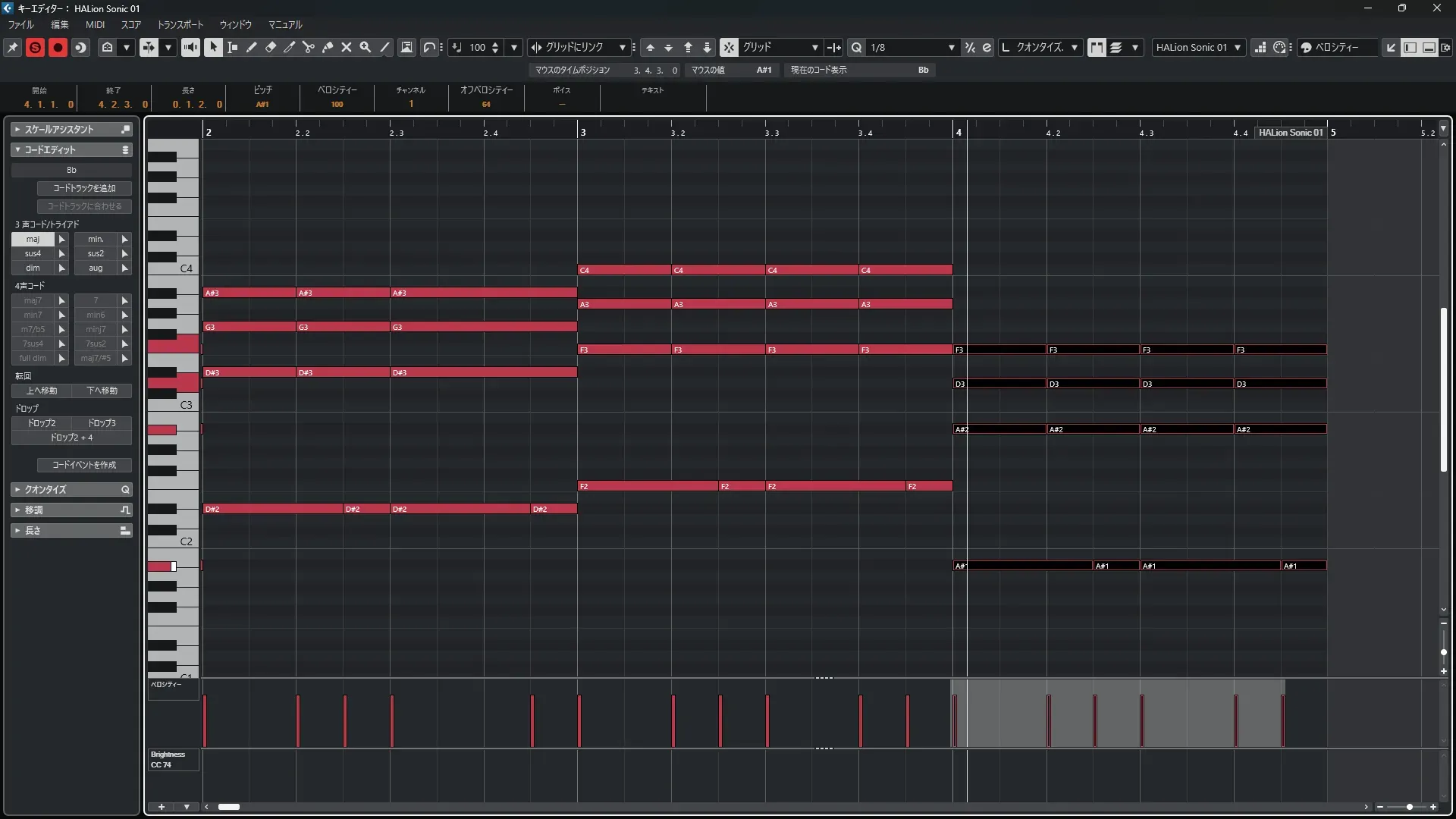Select the Draw pencil tool
This screenshot has height=819, width=1456.
point(251,47)
